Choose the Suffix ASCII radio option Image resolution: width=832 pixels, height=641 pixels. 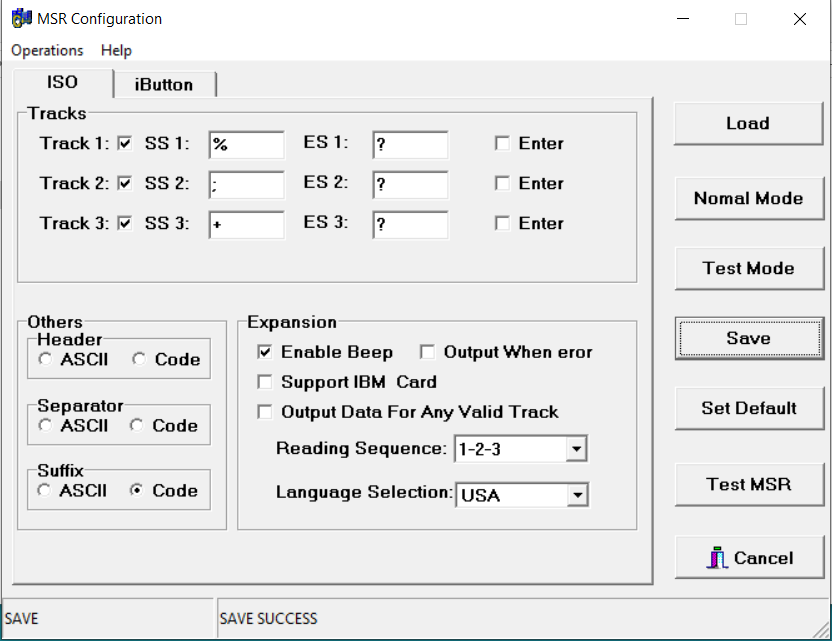click(x=45, y=491)
